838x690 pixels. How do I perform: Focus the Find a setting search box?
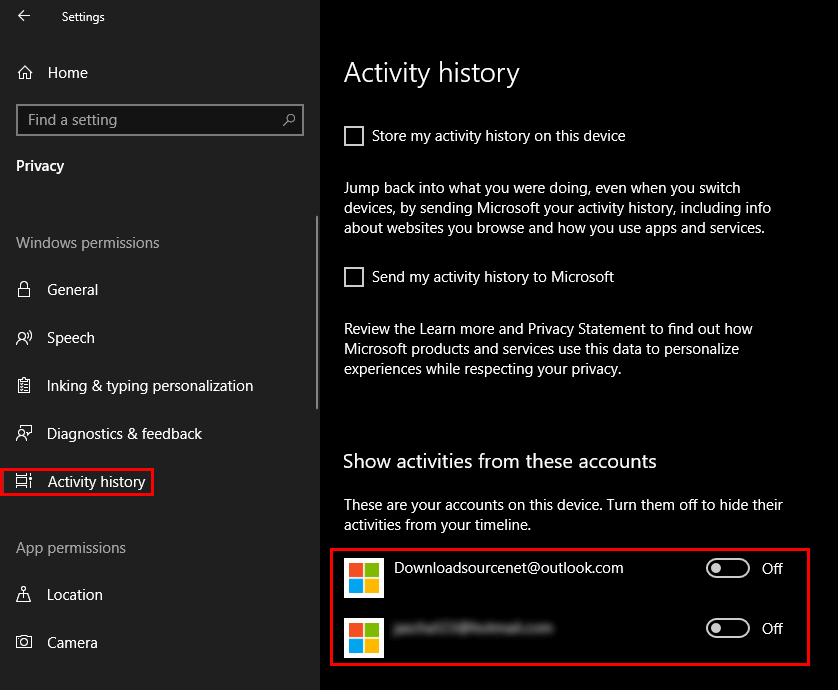(160, 120)
